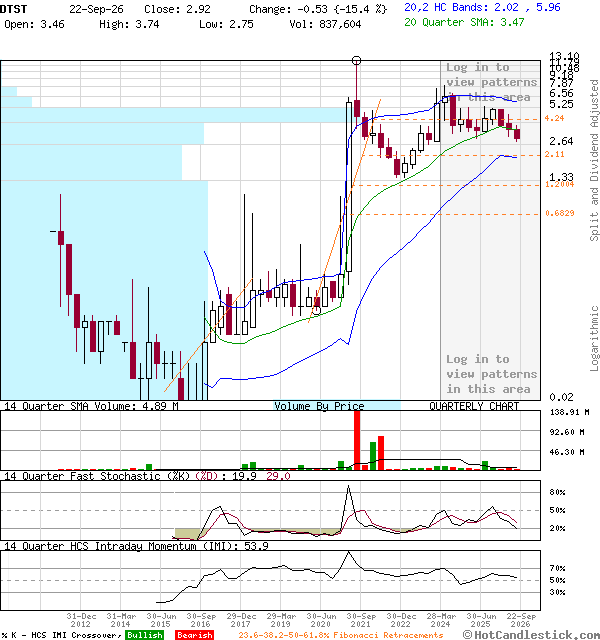Click the lower 'Log in to view patterns' text
The height and width of the screenshot is (640, 600).
491,374
